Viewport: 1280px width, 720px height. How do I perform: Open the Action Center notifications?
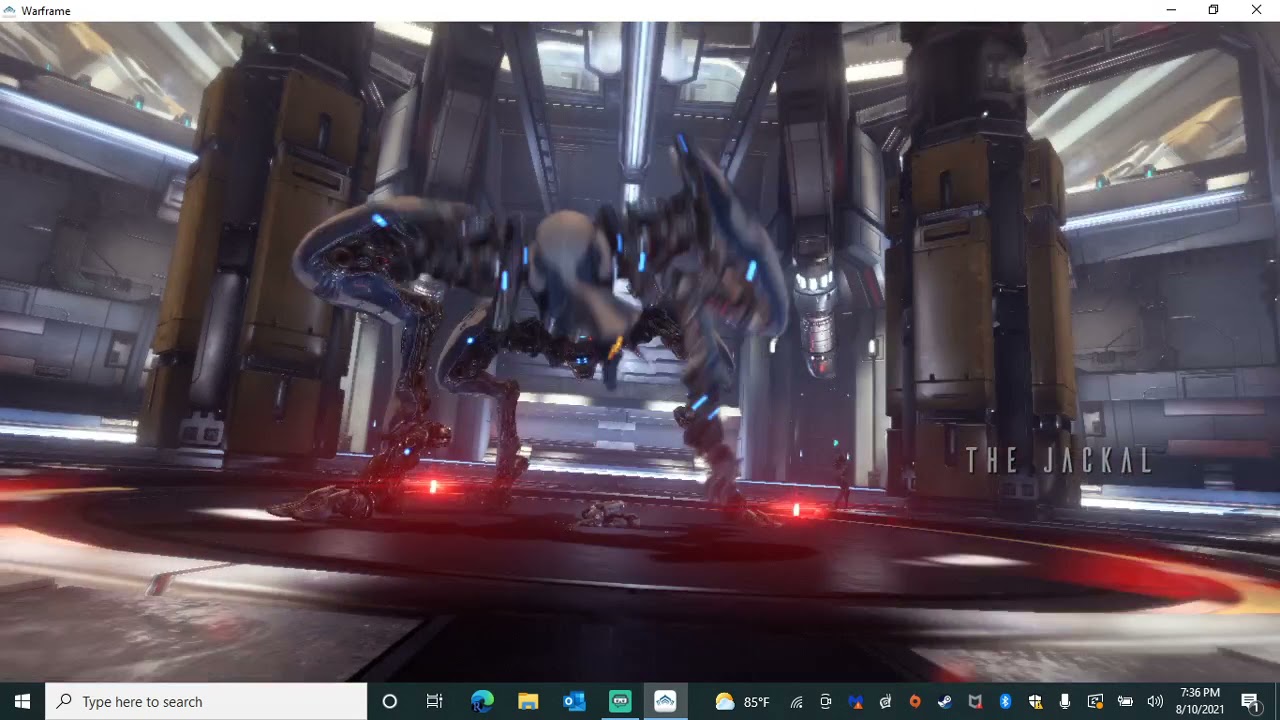(x=1250, y=701)
